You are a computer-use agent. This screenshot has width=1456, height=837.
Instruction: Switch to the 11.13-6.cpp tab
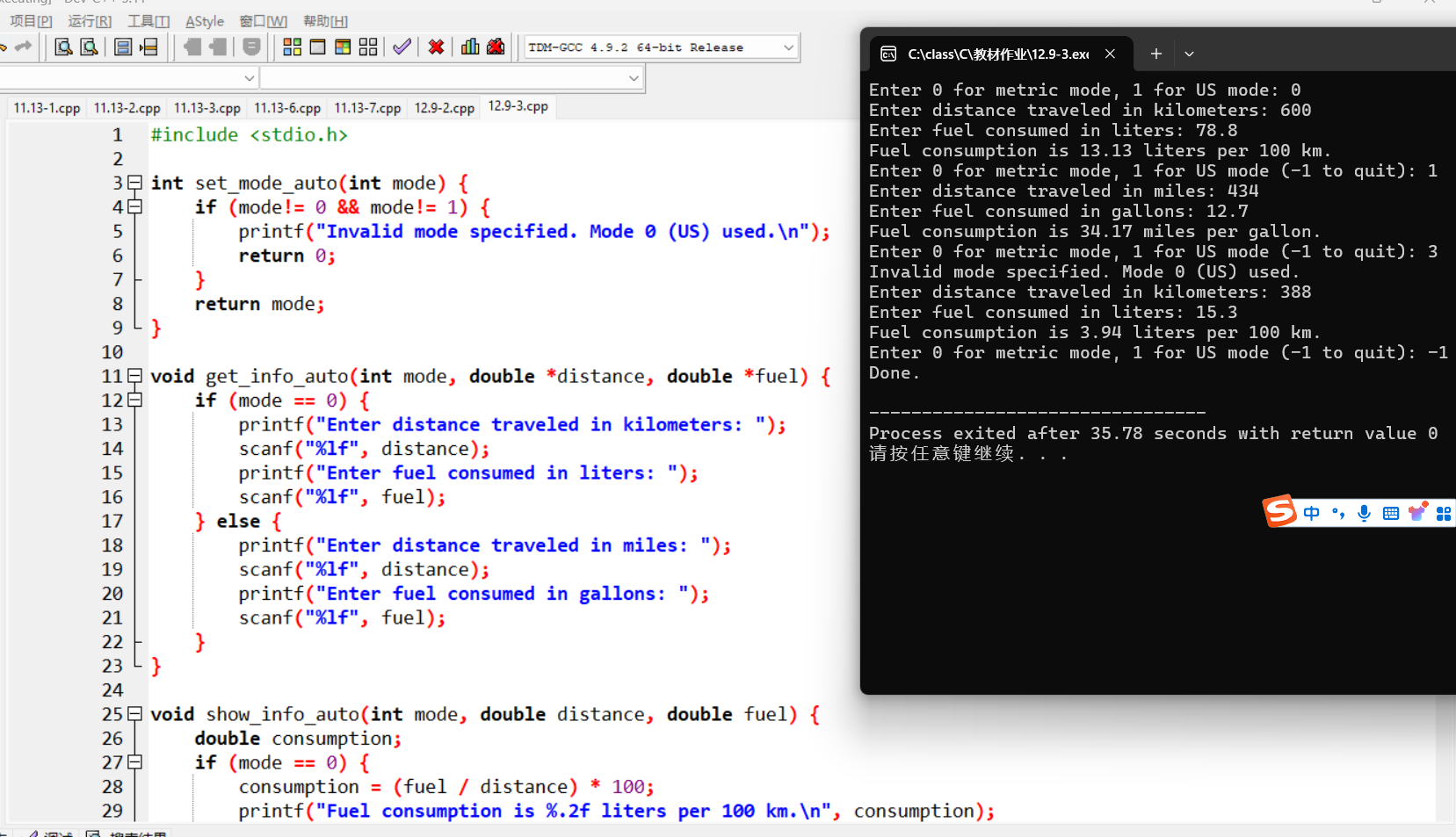point(287,108)
